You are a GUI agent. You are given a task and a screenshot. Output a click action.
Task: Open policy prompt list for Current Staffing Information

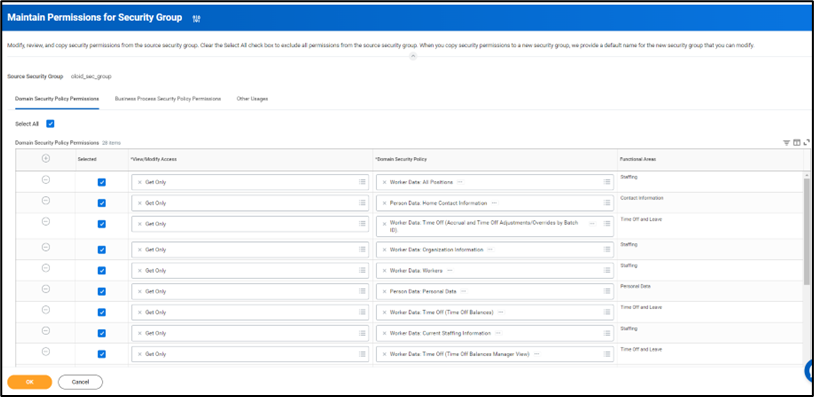(x=606, y=333)
